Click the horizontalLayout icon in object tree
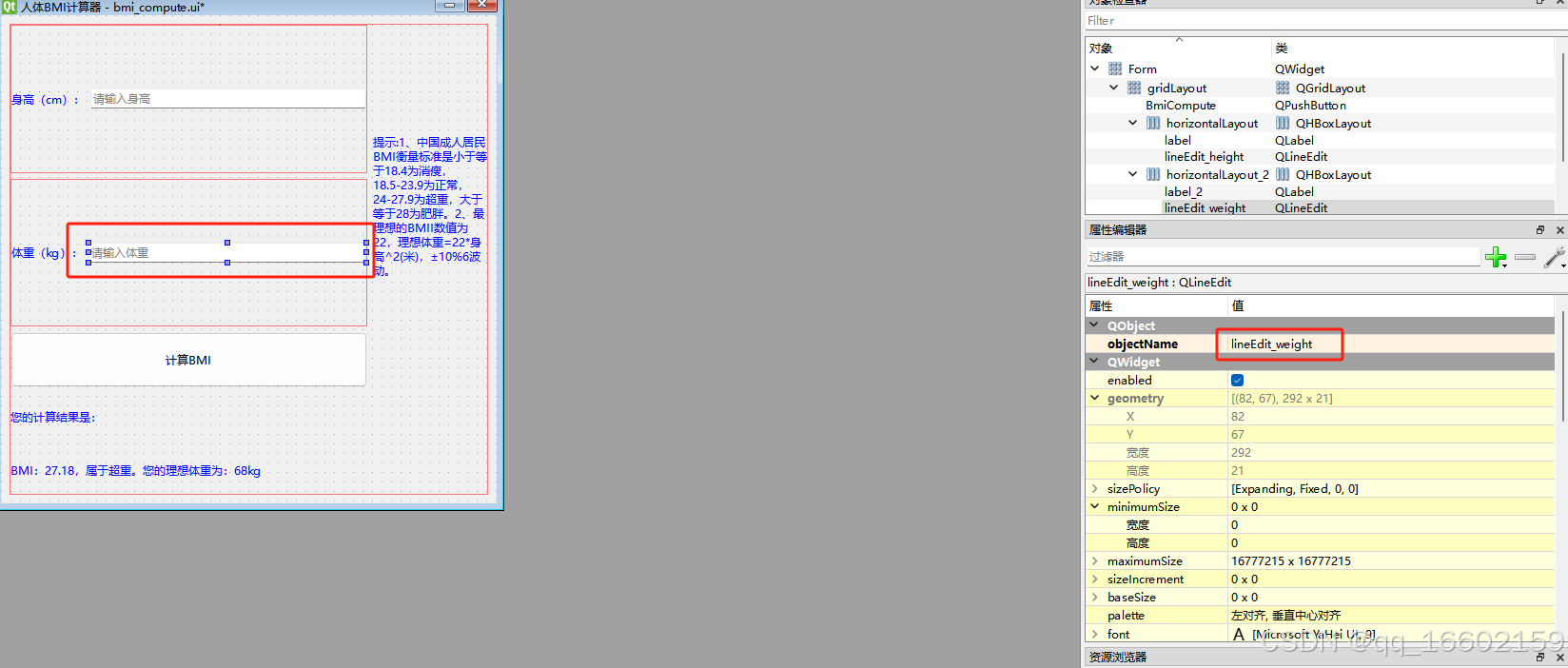Screen dimensions: 1568x668 tap(1153, 123)
